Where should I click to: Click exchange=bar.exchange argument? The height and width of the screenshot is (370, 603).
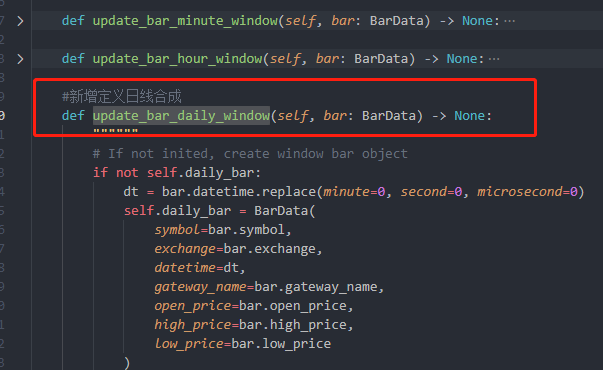(238, 249)
